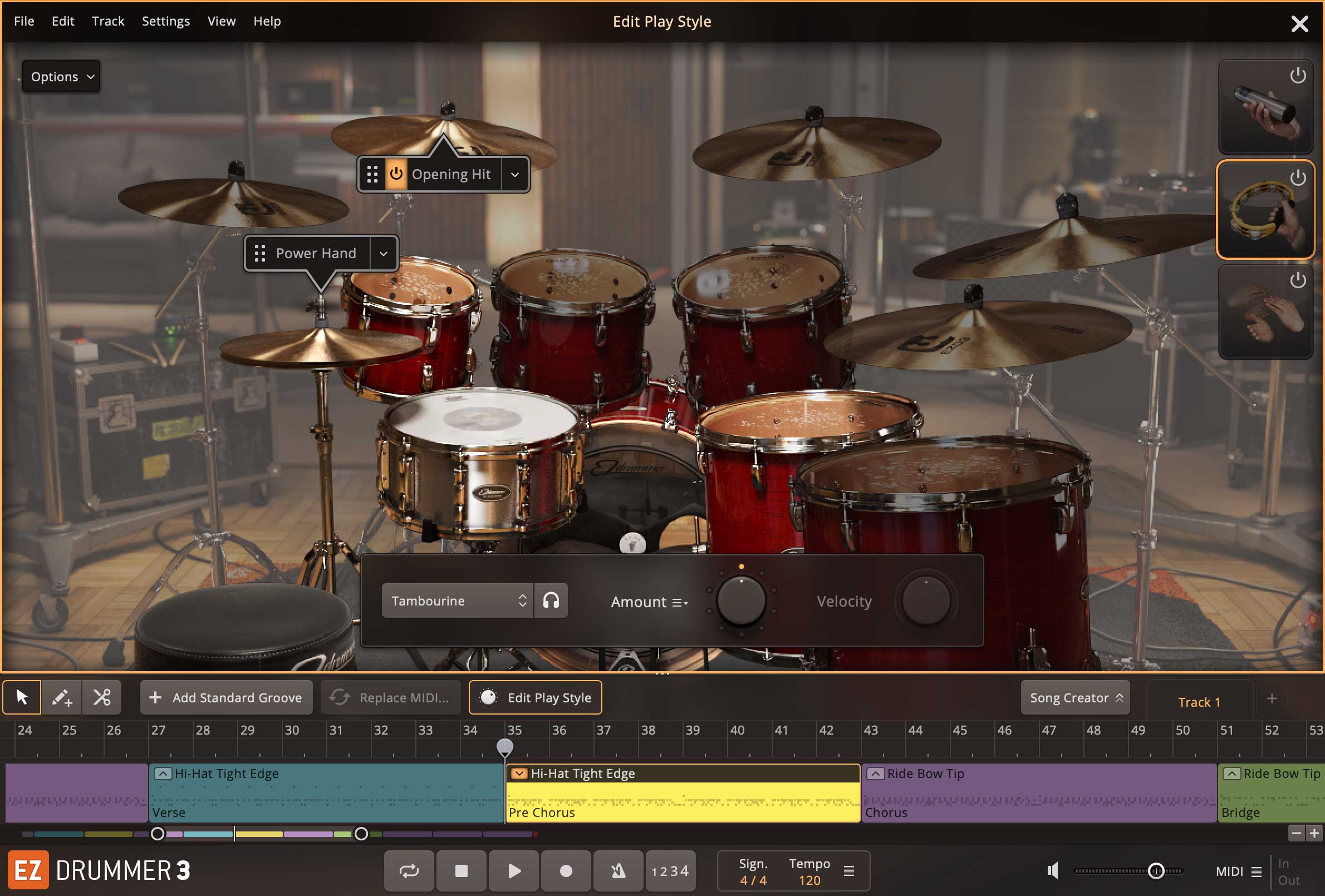
Task: Open the Tambourine instrument selector
Action: [x=457, y=600]
